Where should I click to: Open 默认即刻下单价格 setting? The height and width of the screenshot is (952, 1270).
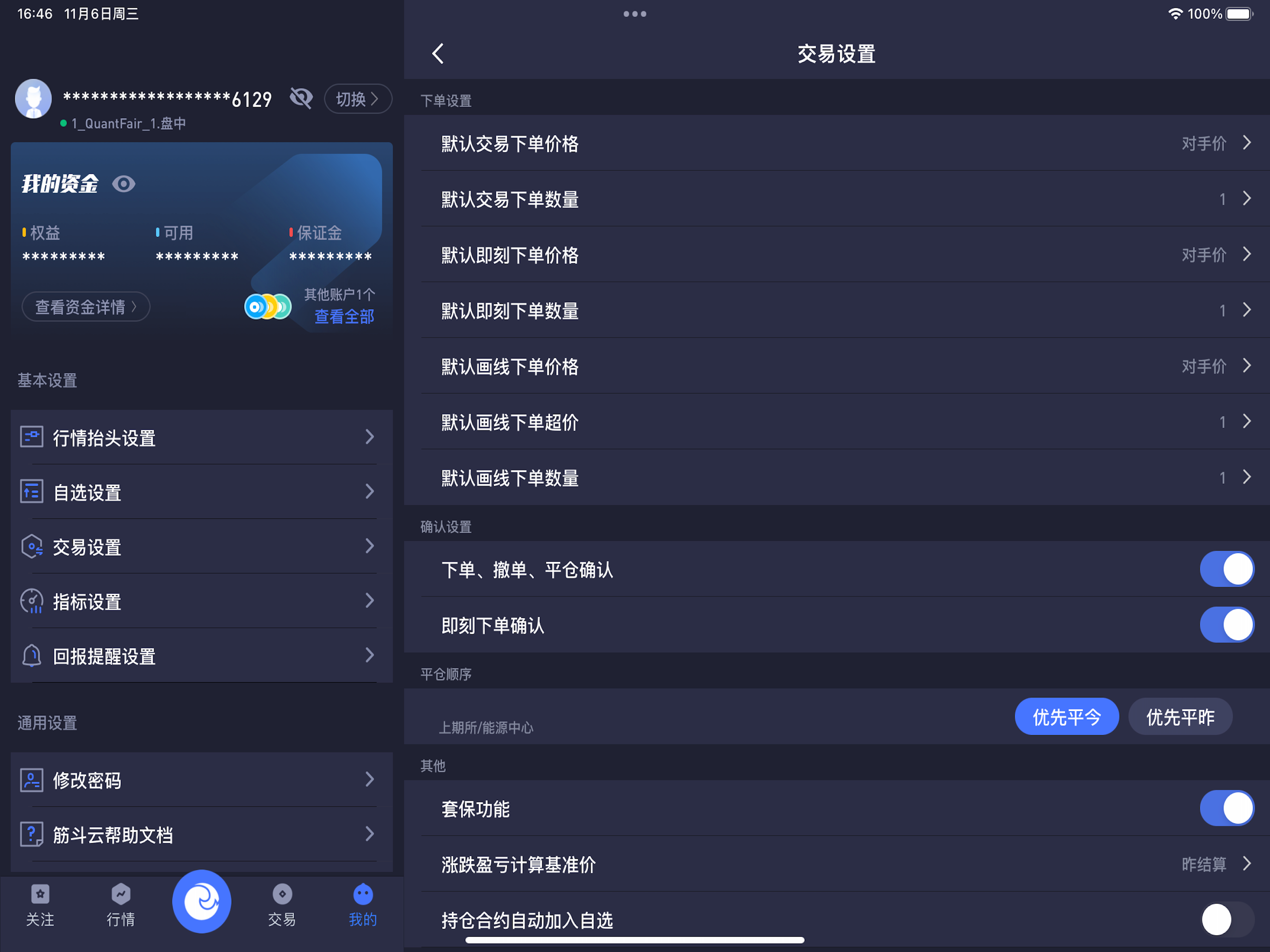837,254
